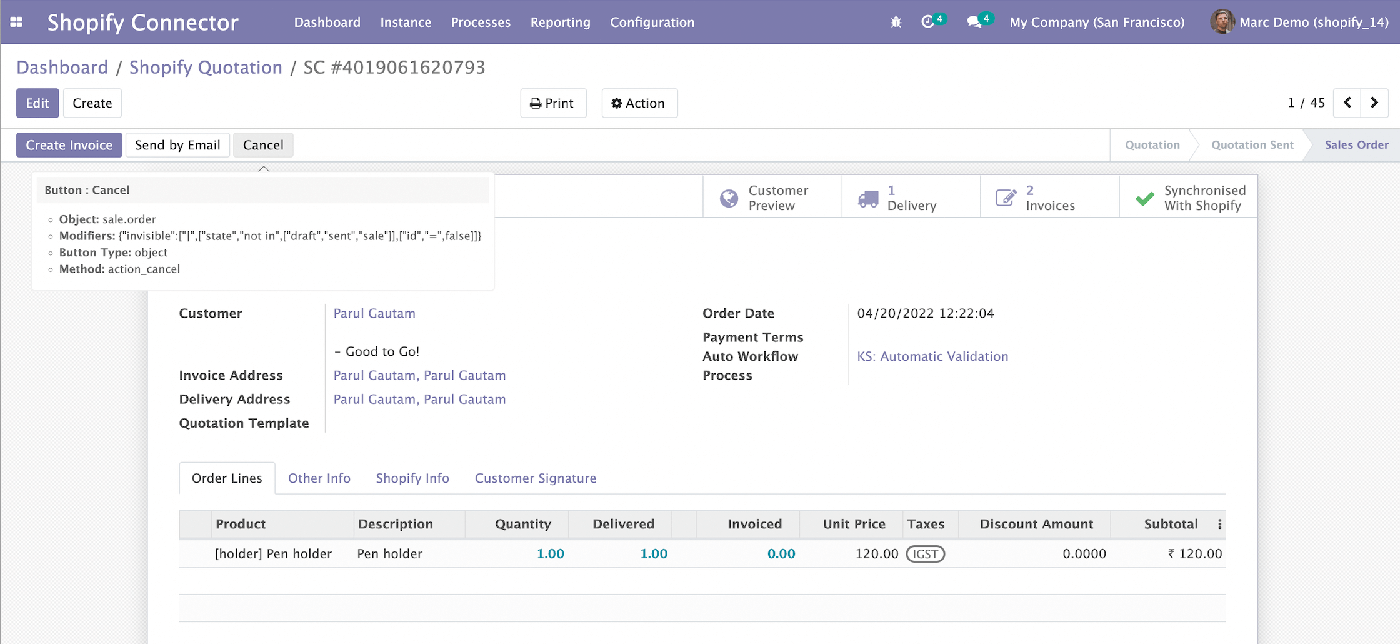
Task: Click the Create button
Action: pyautogui.click(x=92, y=103)
